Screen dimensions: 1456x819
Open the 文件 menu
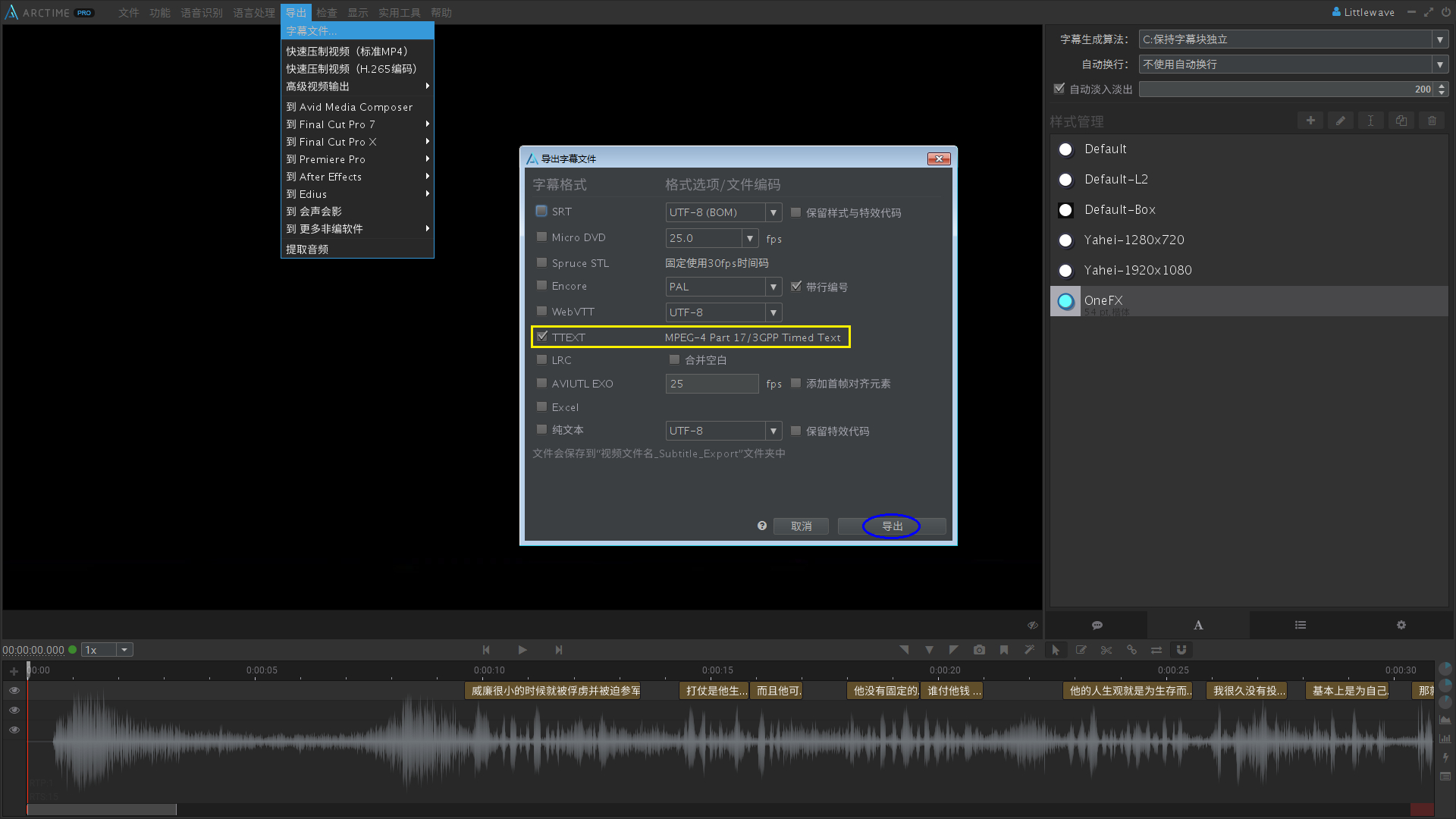coord(128,13)
